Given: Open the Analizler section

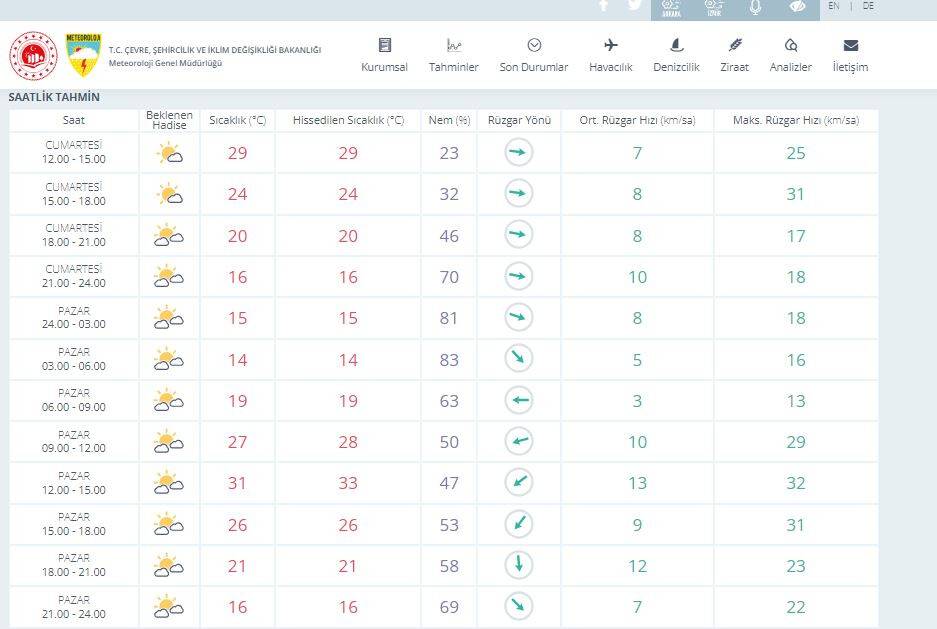Looking at the screenshot, I should tap(790, 55).
